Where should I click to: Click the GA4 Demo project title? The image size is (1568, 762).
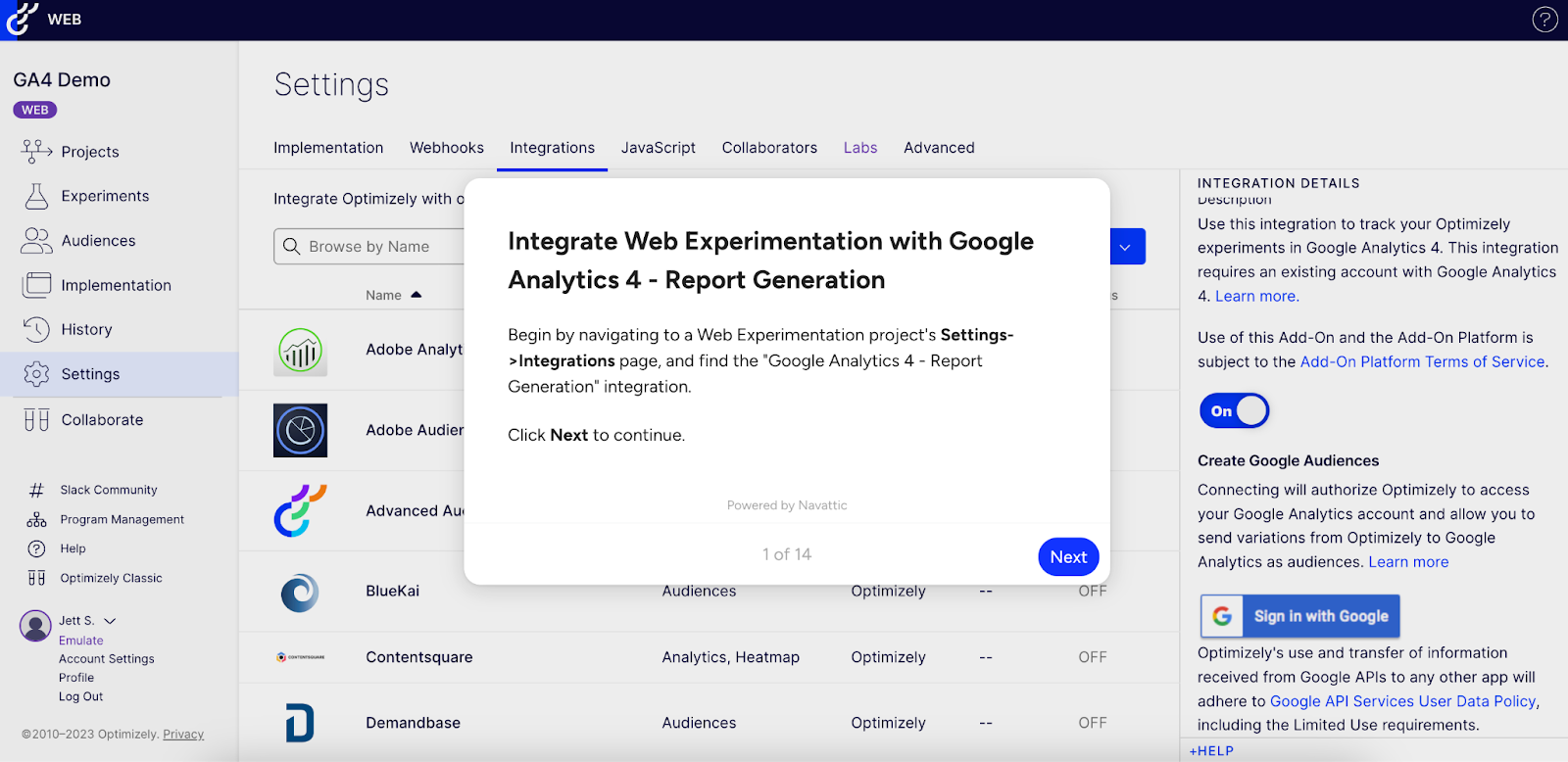tap(62, 80)
